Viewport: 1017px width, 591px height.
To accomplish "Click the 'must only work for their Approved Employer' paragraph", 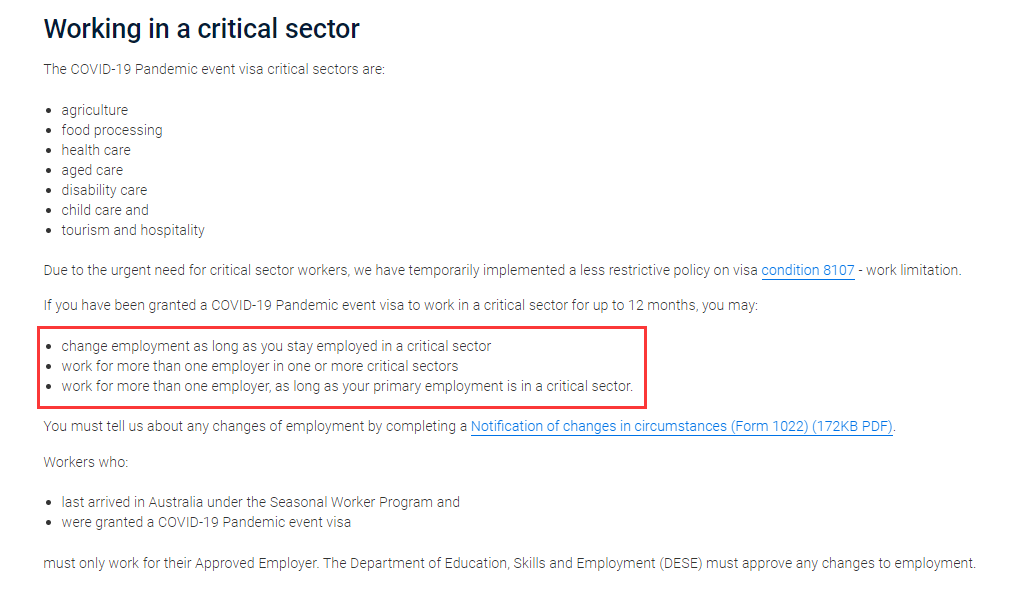I will click(508, 563).
